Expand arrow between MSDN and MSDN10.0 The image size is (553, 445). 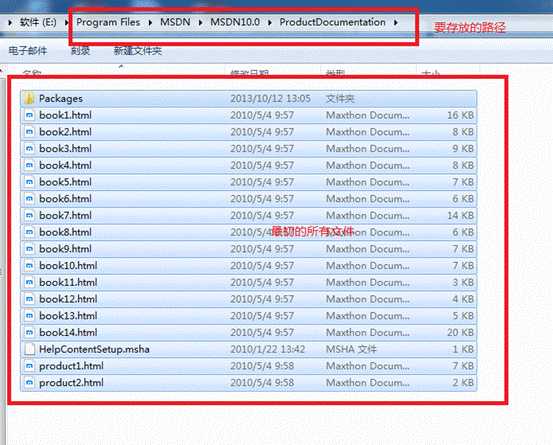pos(200,23)
